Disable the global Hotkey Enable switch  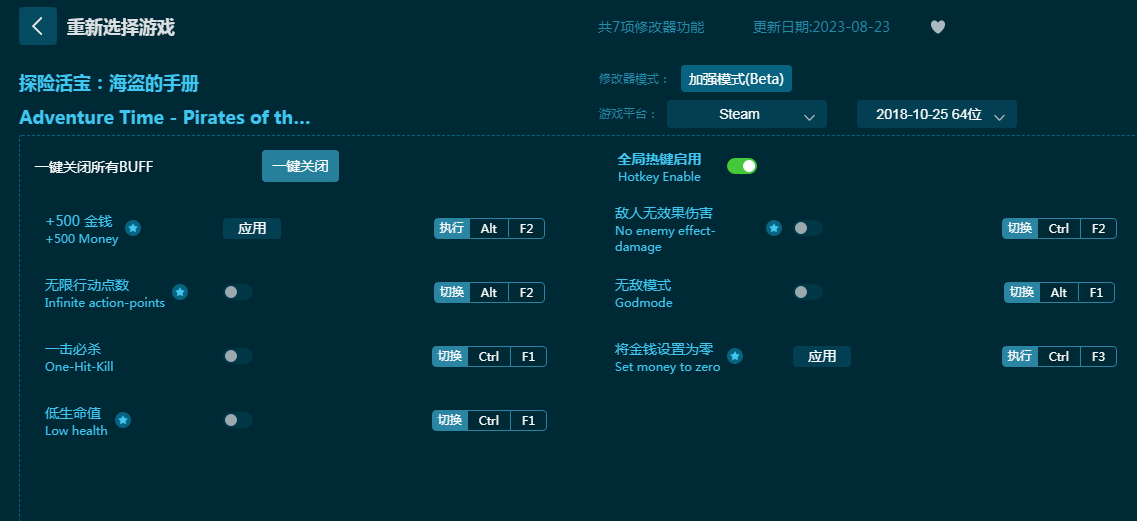741,166
